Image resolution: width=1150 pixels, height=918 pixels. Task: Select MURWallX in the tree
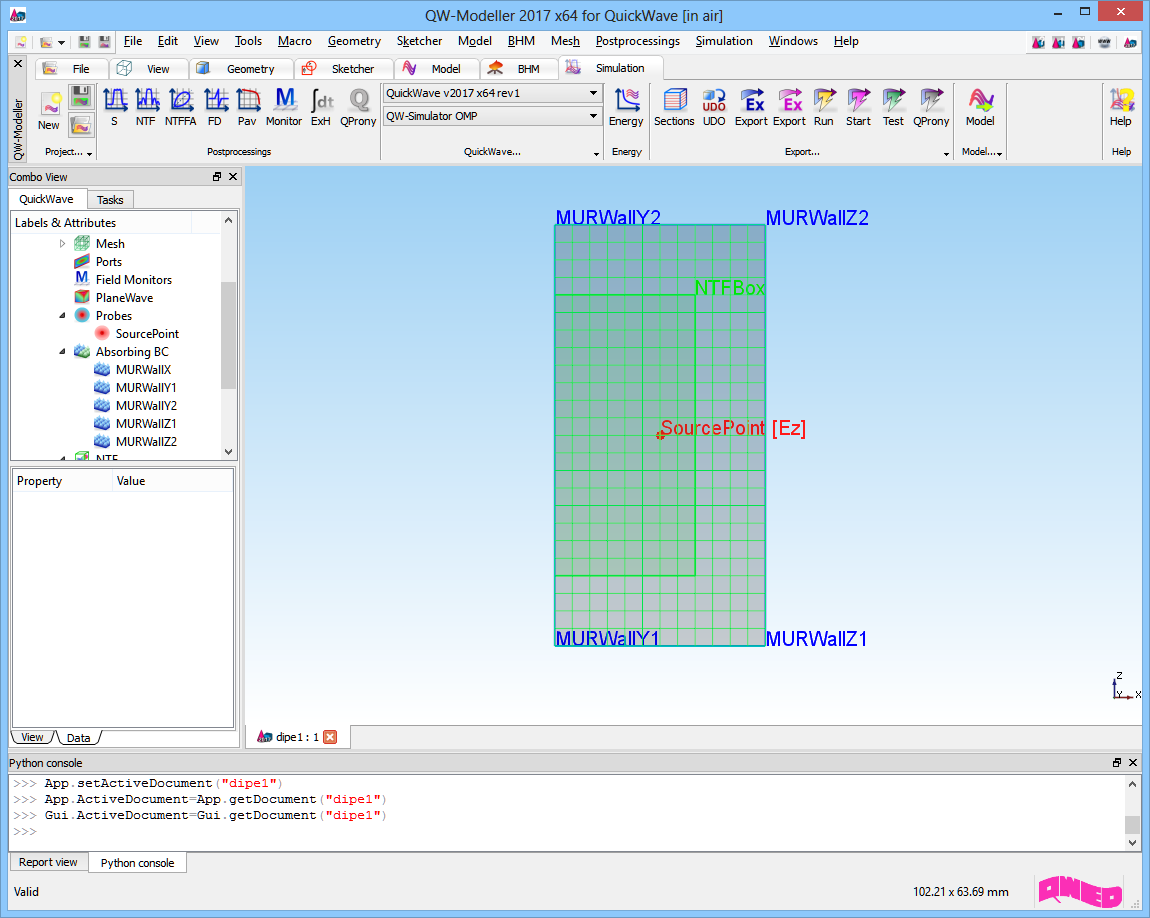[x=143, y=370]
